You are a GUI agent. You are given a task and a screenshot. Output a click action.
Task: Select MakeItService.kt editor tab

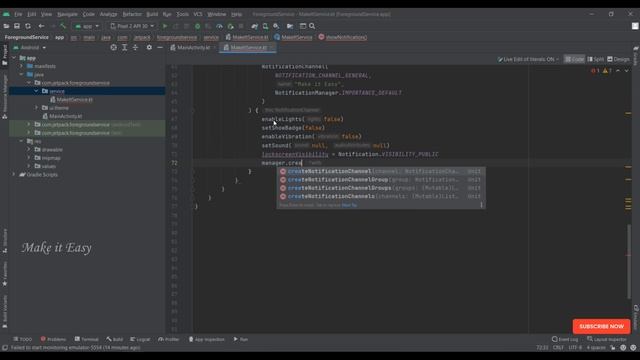248,48
